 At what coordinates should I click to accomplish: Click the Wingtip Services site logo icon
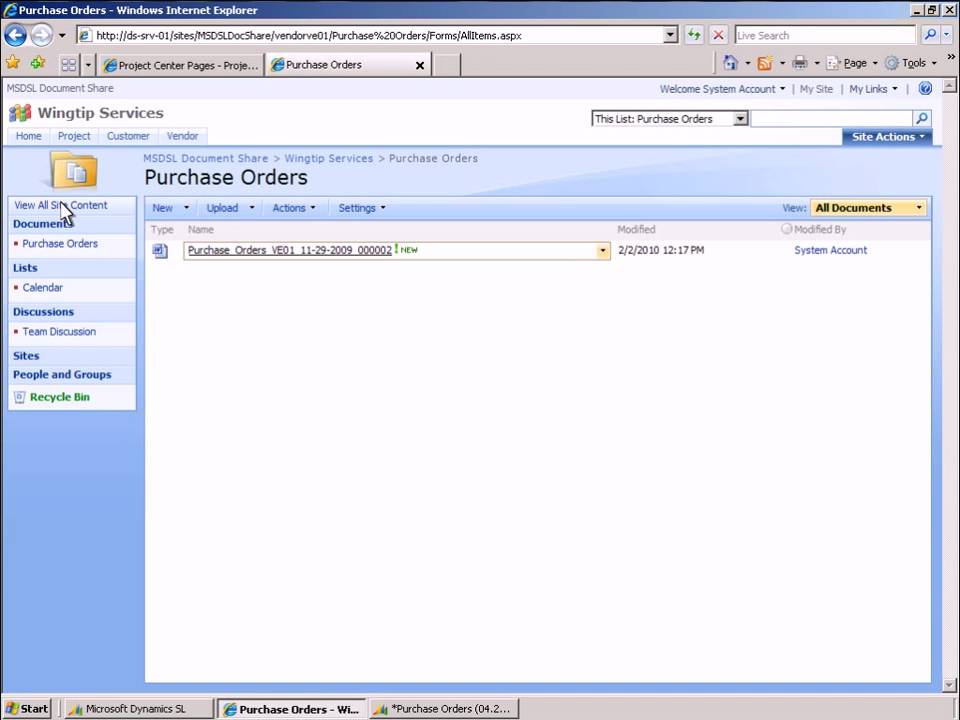pos(20,113)
